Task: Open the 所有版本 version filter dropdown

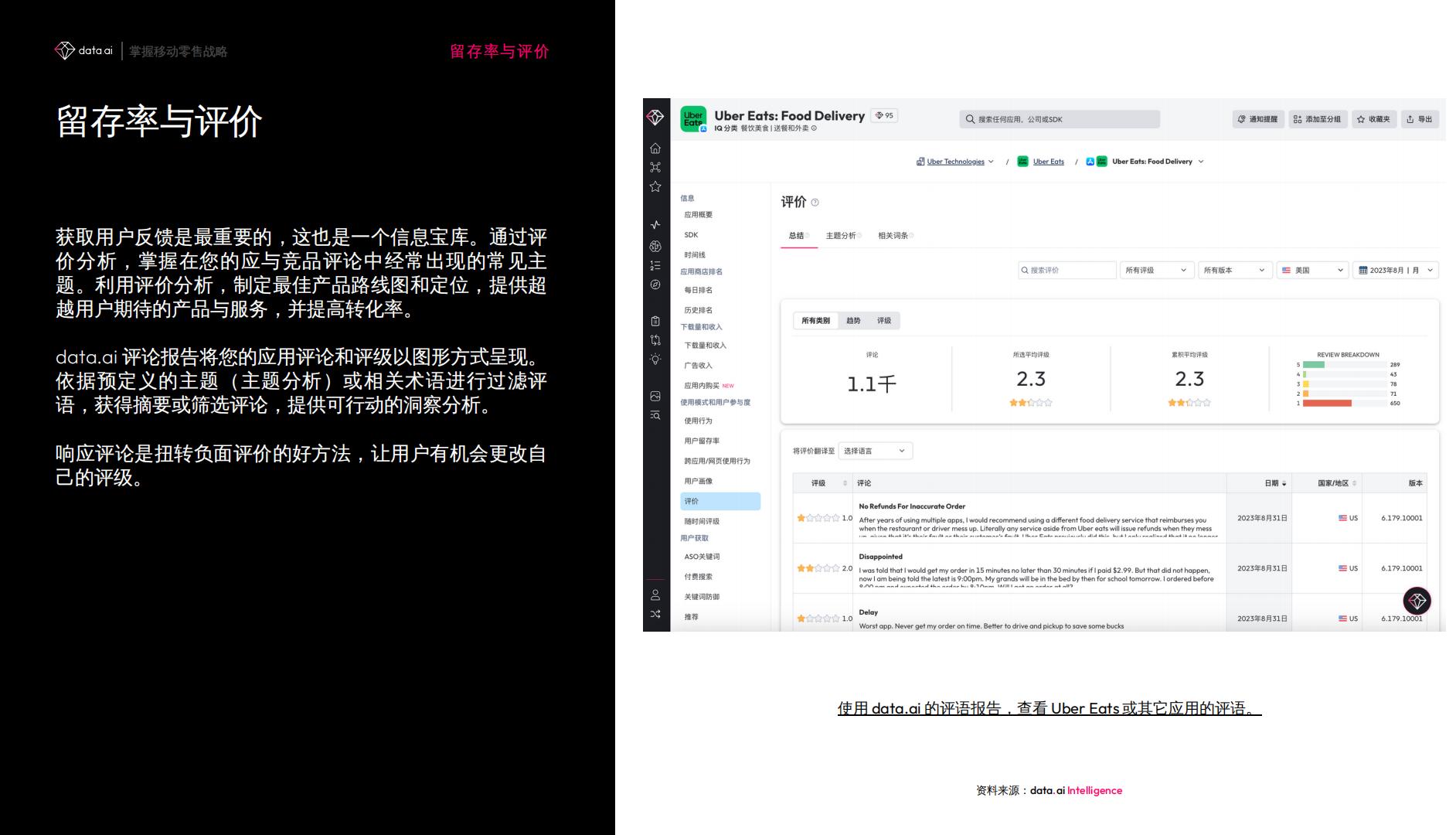Action: click(1234, 270)
